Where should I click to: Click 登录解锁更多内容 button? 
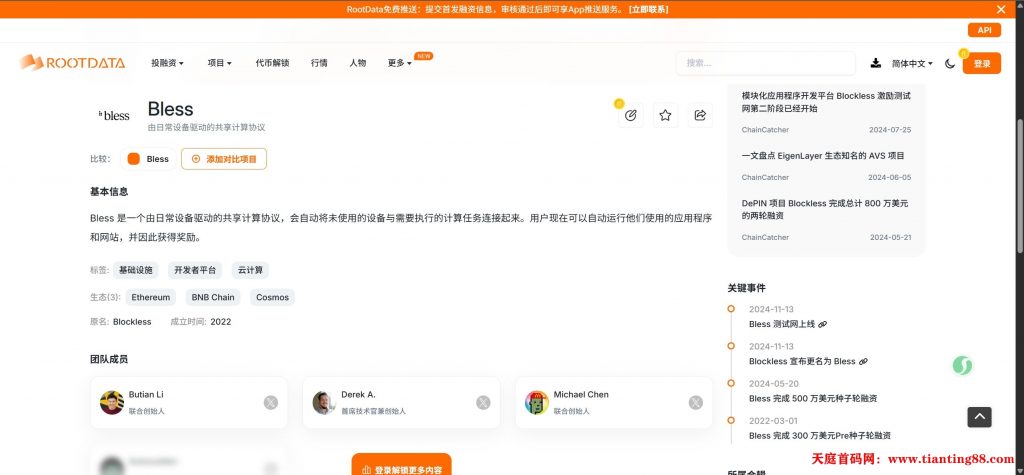click(402, 467)
